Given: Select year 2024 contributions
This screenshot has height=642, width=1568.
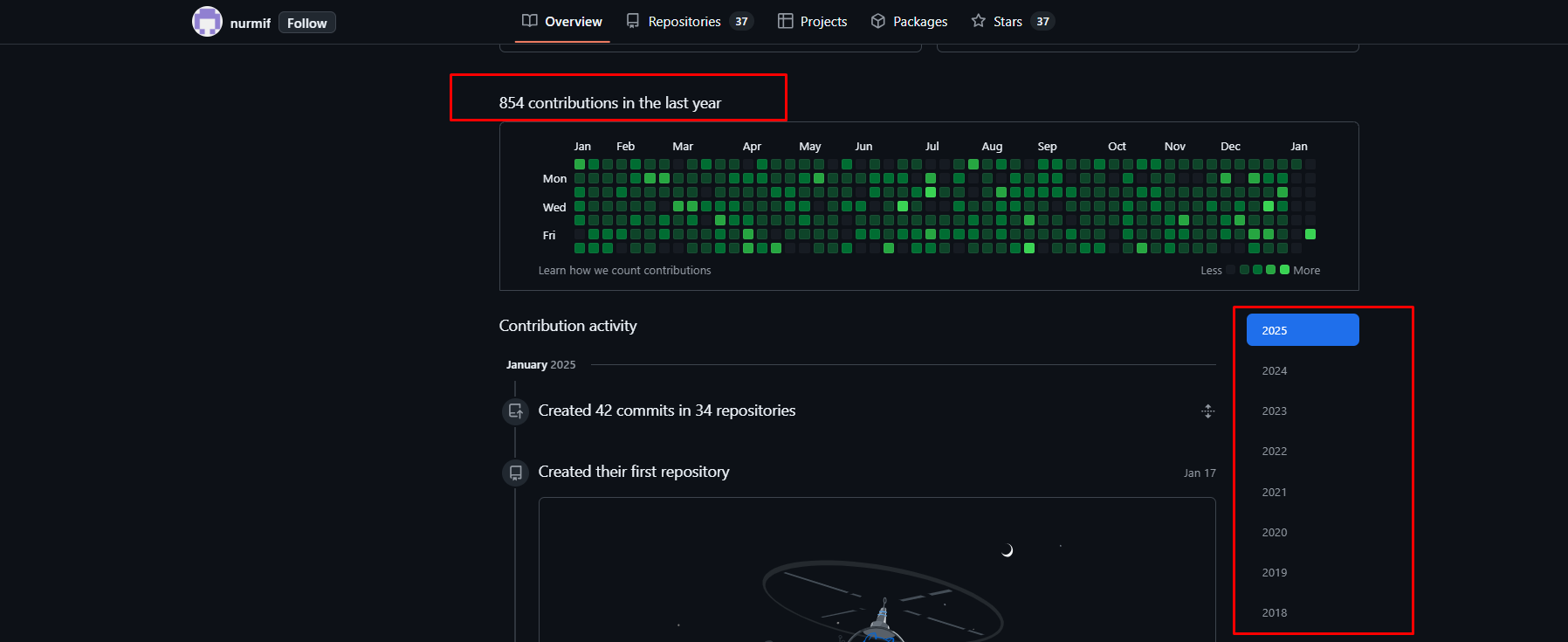Looking at the screenshot, I should pos(1274,371).
